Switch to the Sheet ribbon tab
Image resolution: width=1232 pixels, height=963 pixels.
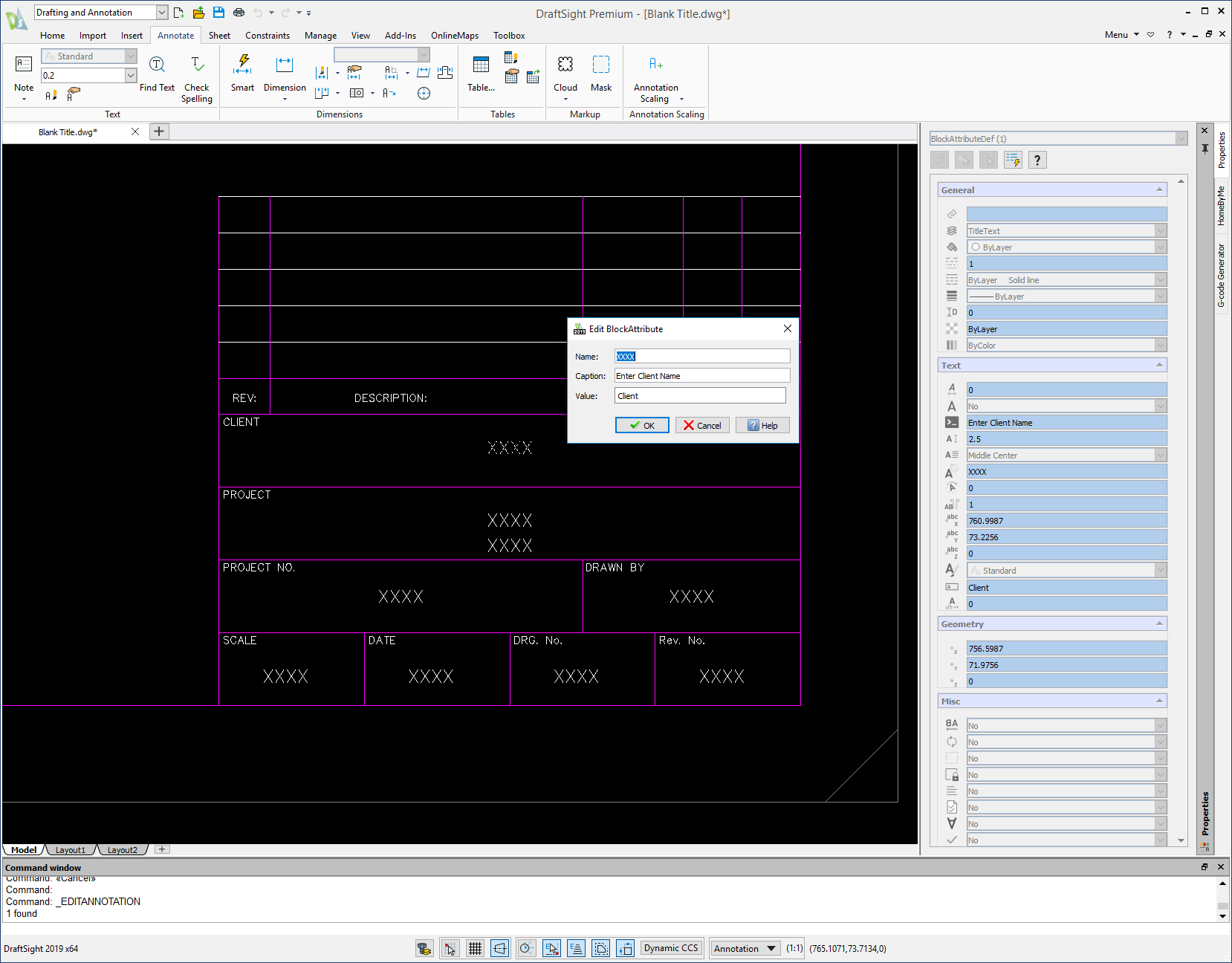(219, 35)
